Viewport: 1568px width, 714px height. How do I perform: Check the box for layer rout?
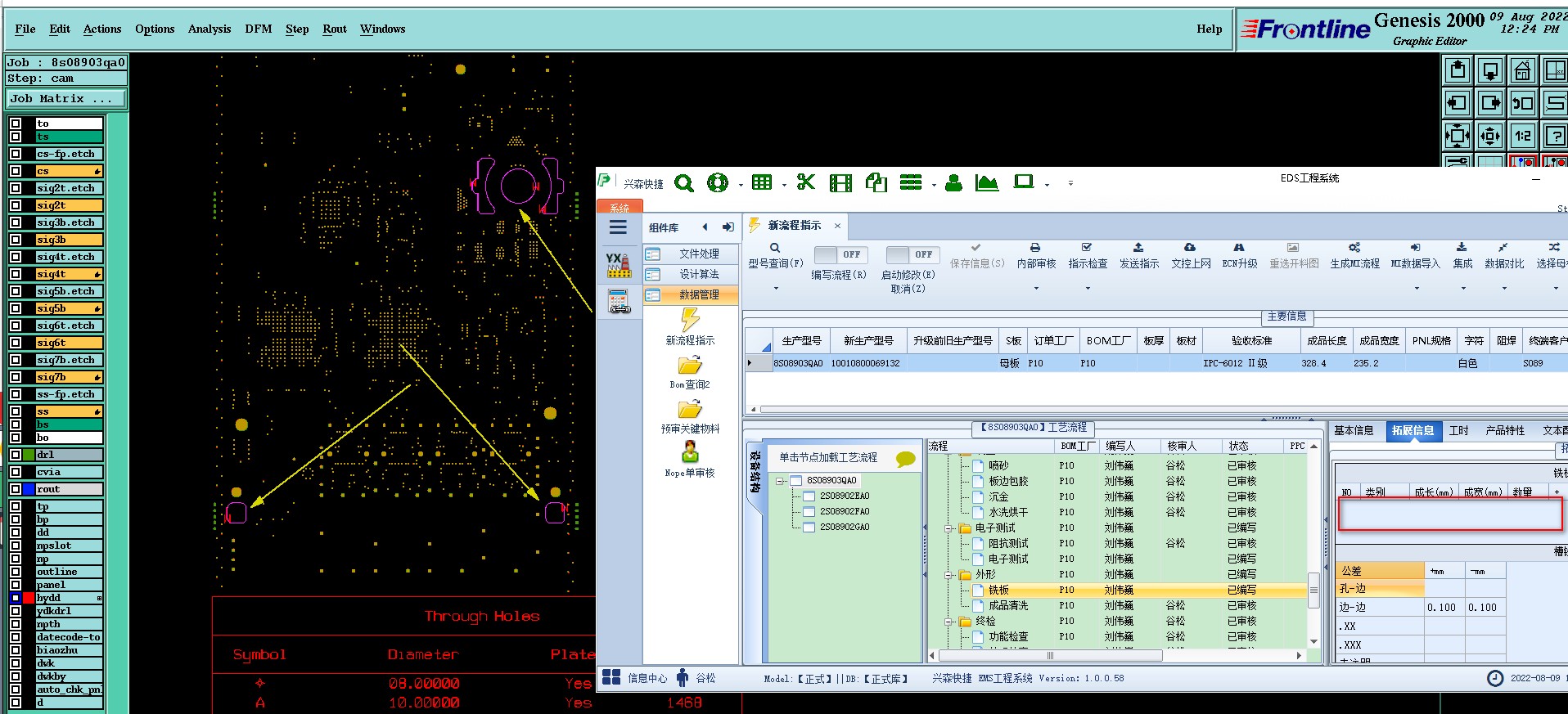(x=16, y=489)
